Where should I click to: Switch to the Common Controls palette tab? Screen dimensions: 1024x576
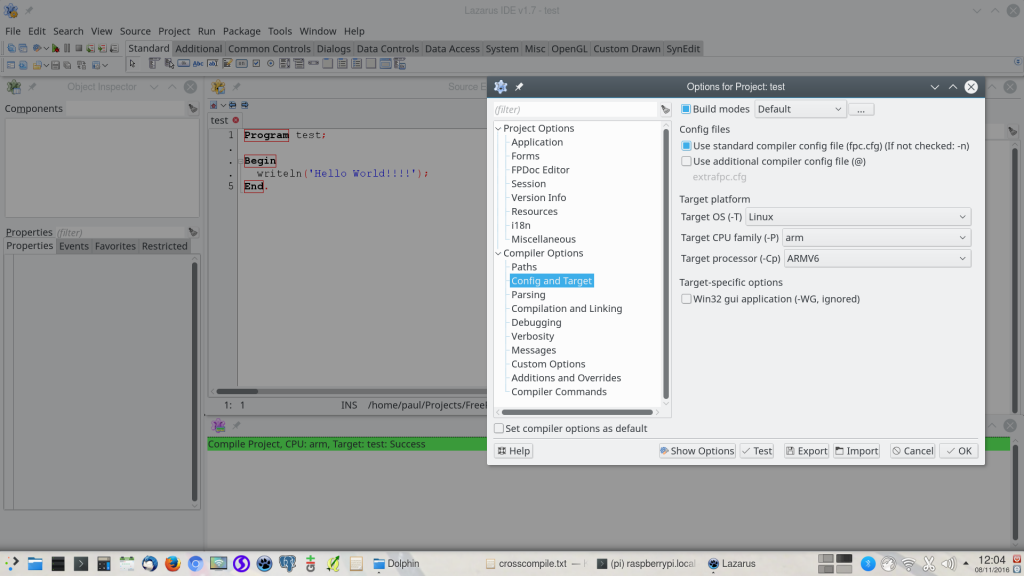coord(269,48)
